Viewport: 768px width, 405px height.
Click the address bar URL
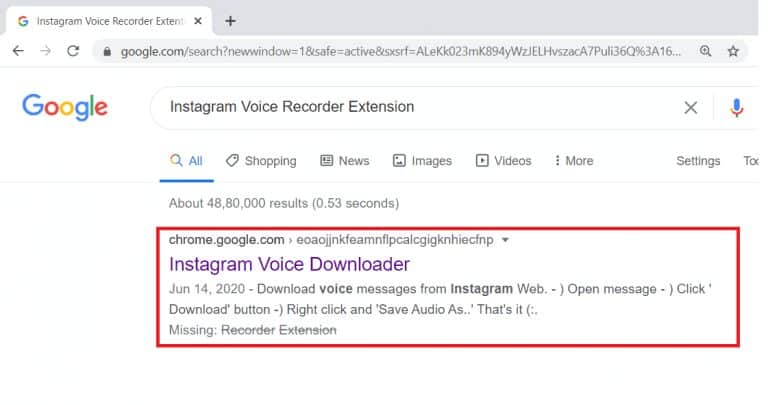tap(400, 51)
